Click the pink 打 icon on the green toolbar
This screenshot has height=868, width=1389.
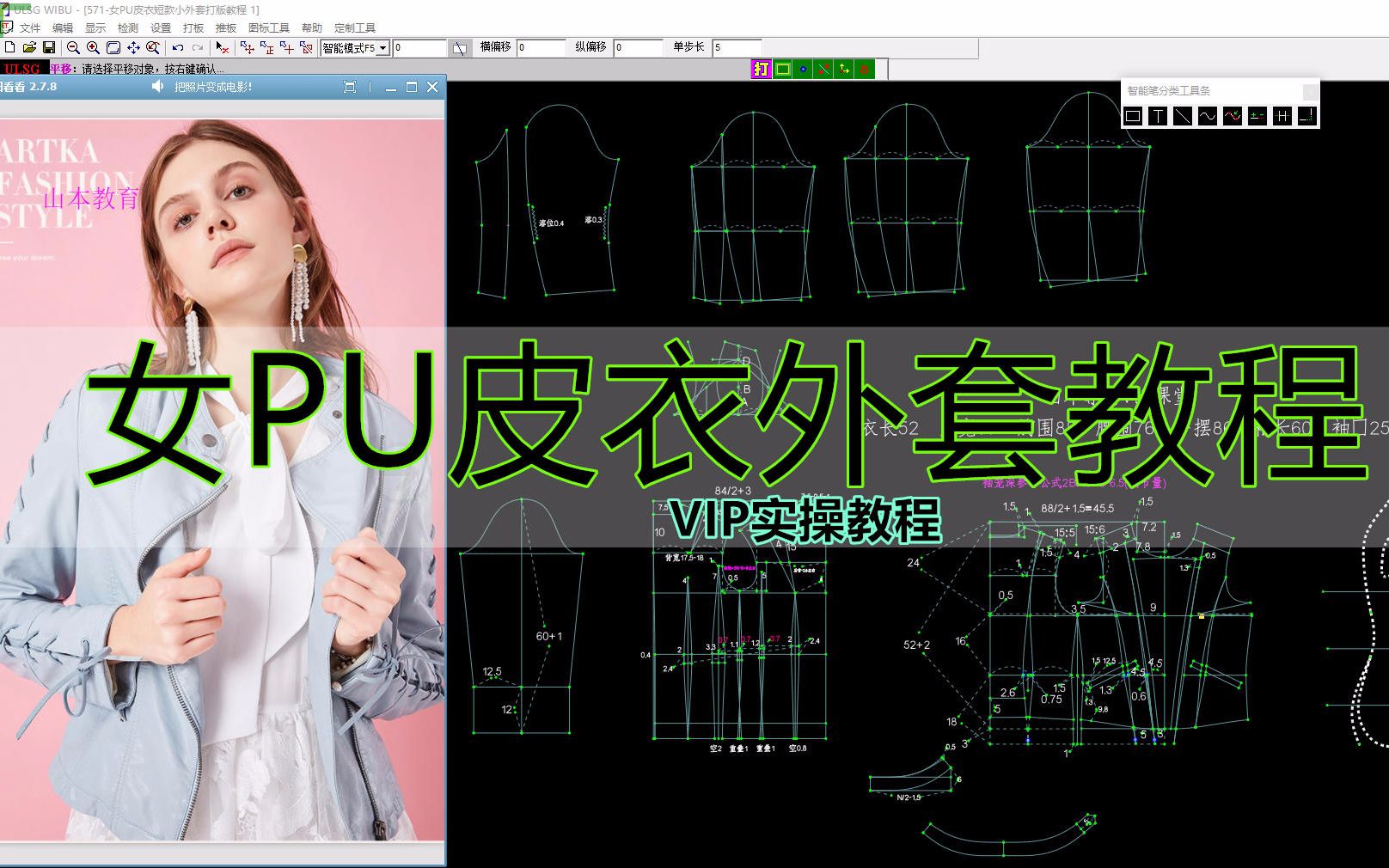(760, 69)
